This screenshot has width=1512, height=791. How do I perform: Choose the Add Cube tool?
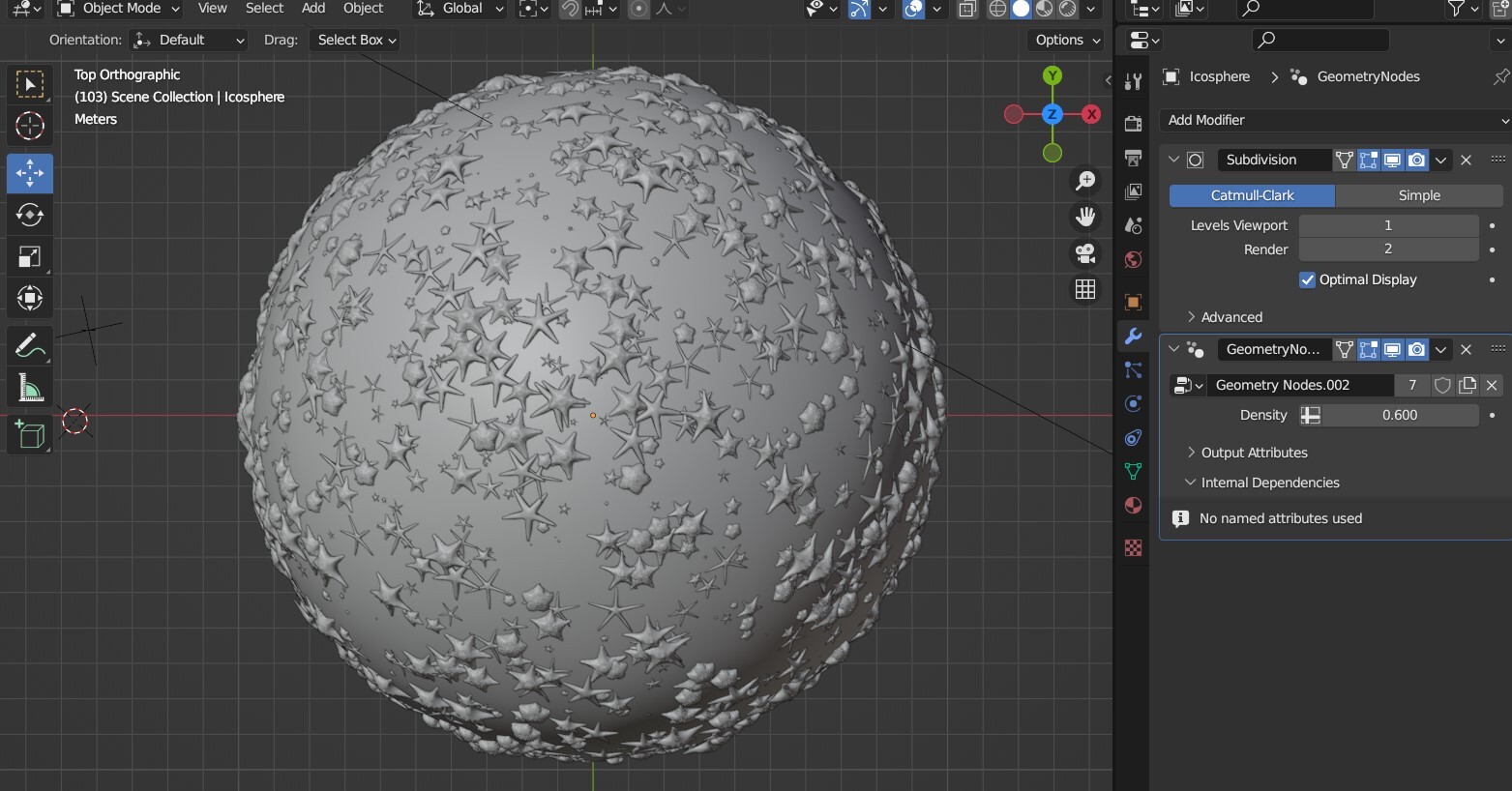[x=30, y=434]
